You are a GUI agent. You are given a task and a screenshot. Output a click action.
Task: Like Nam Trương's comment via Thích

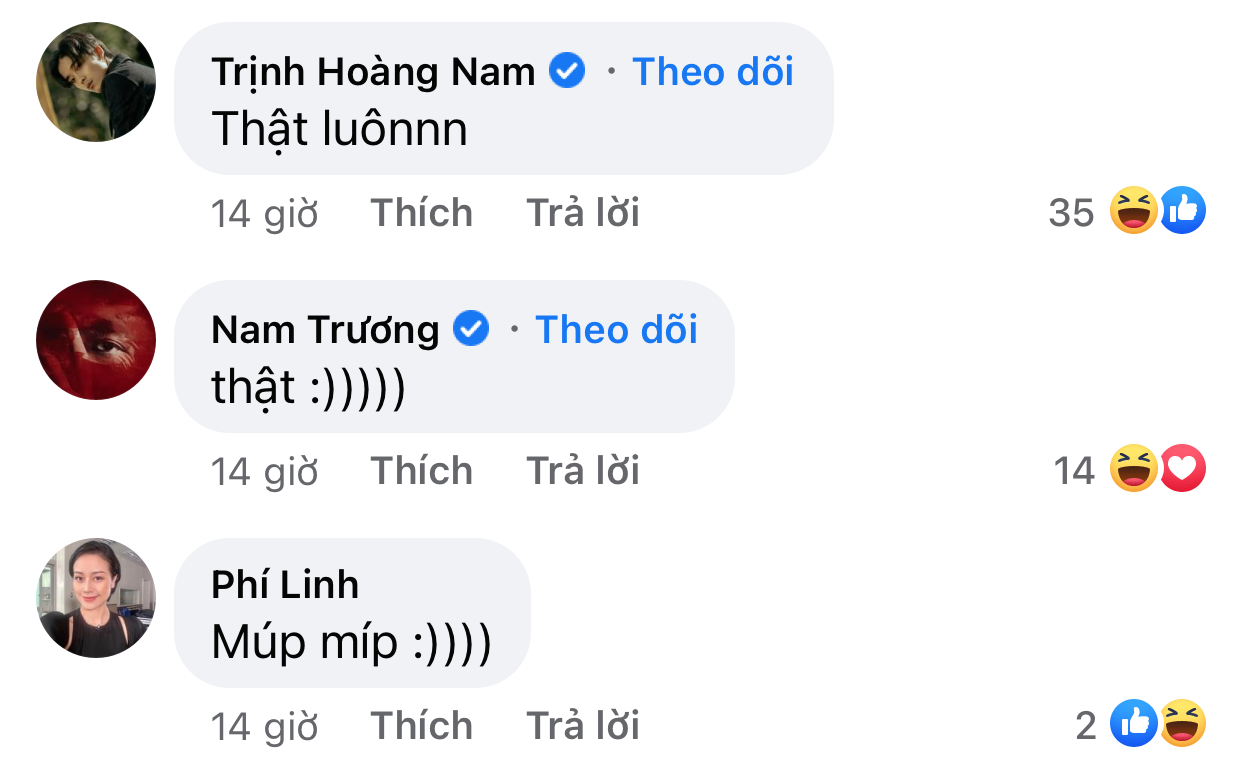[x=421, y=469]
